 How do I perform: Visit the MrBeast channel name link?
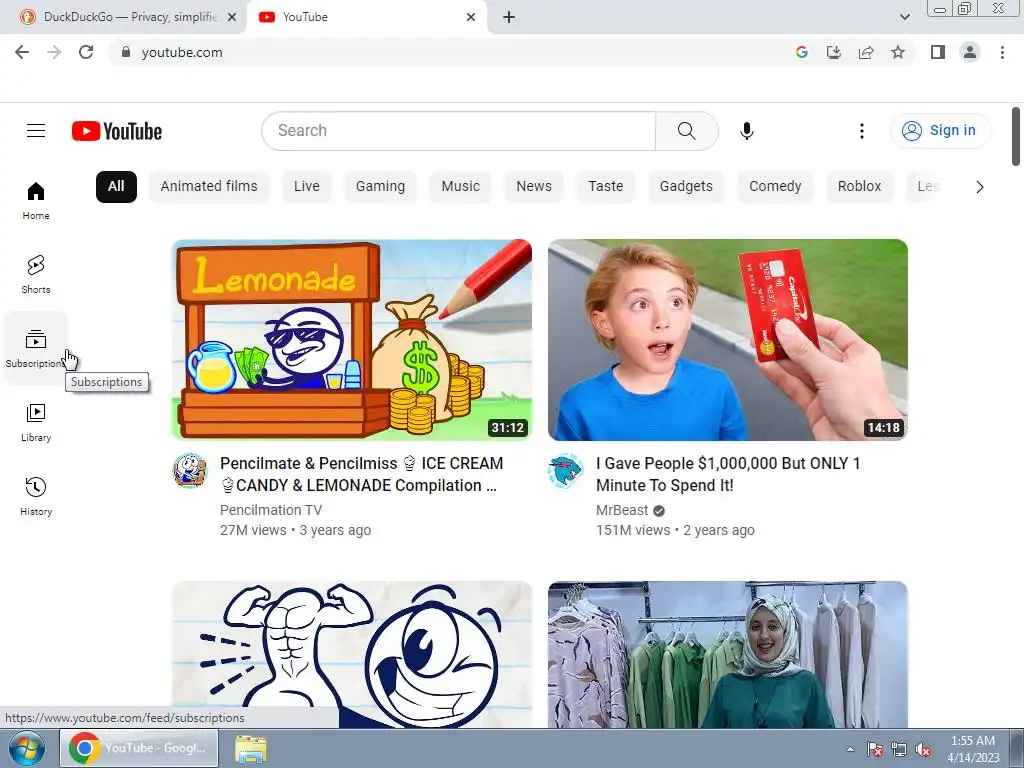[x=622, y=510]
